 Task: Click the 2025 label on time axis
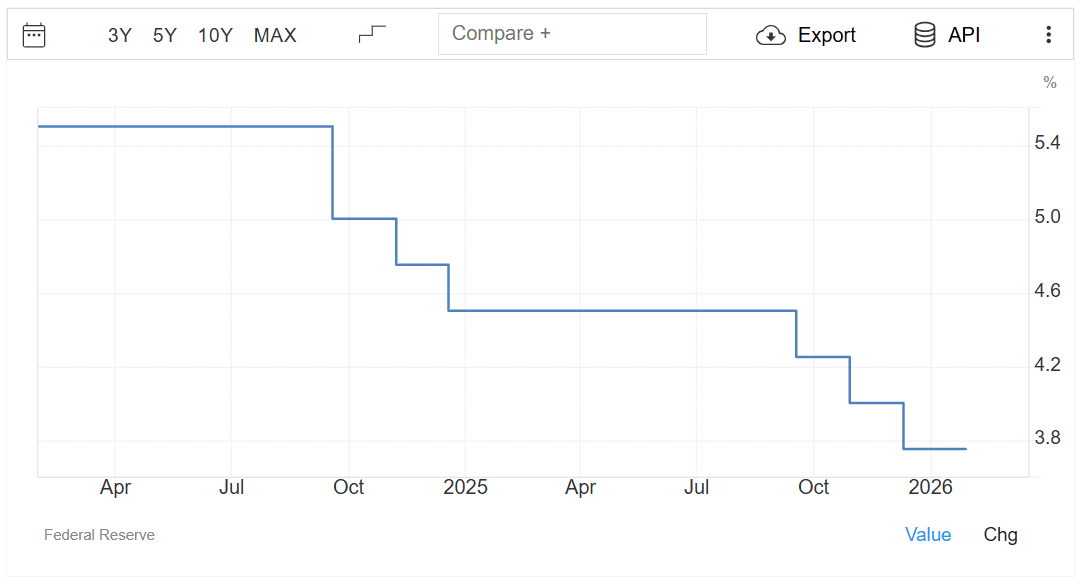point(465,487)
